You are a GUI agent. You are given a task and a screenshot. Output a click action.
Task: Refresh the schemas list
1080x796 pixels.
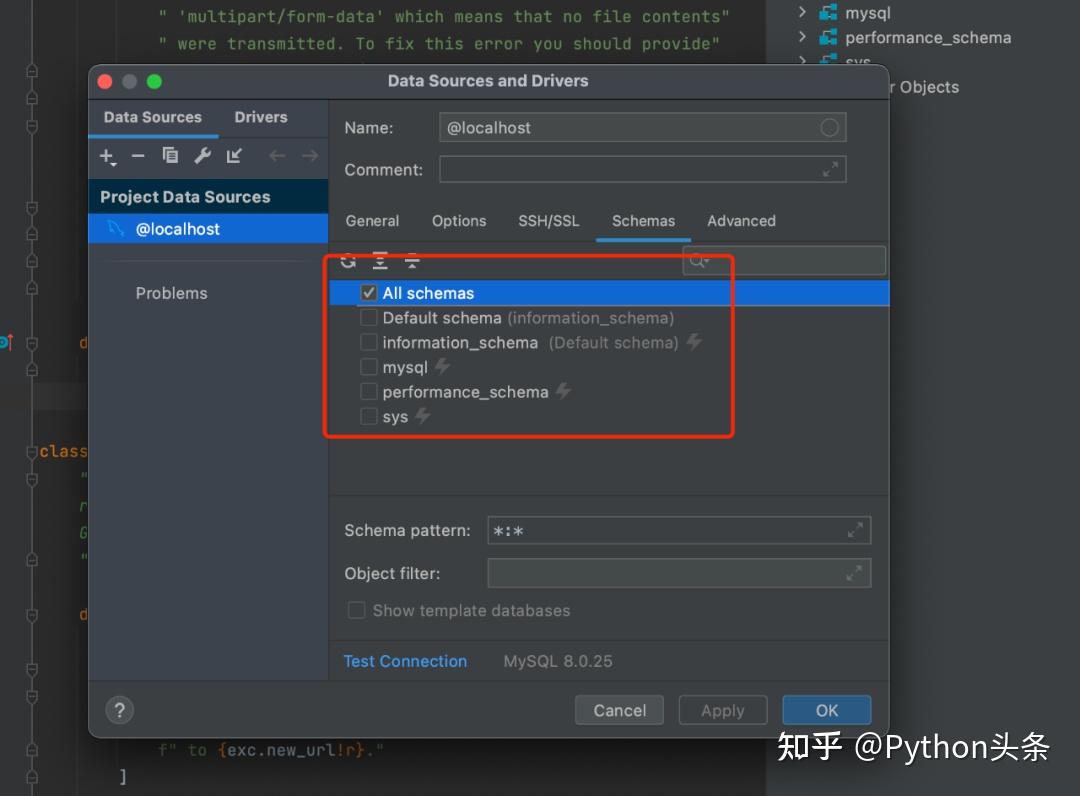tap(349, 261)
